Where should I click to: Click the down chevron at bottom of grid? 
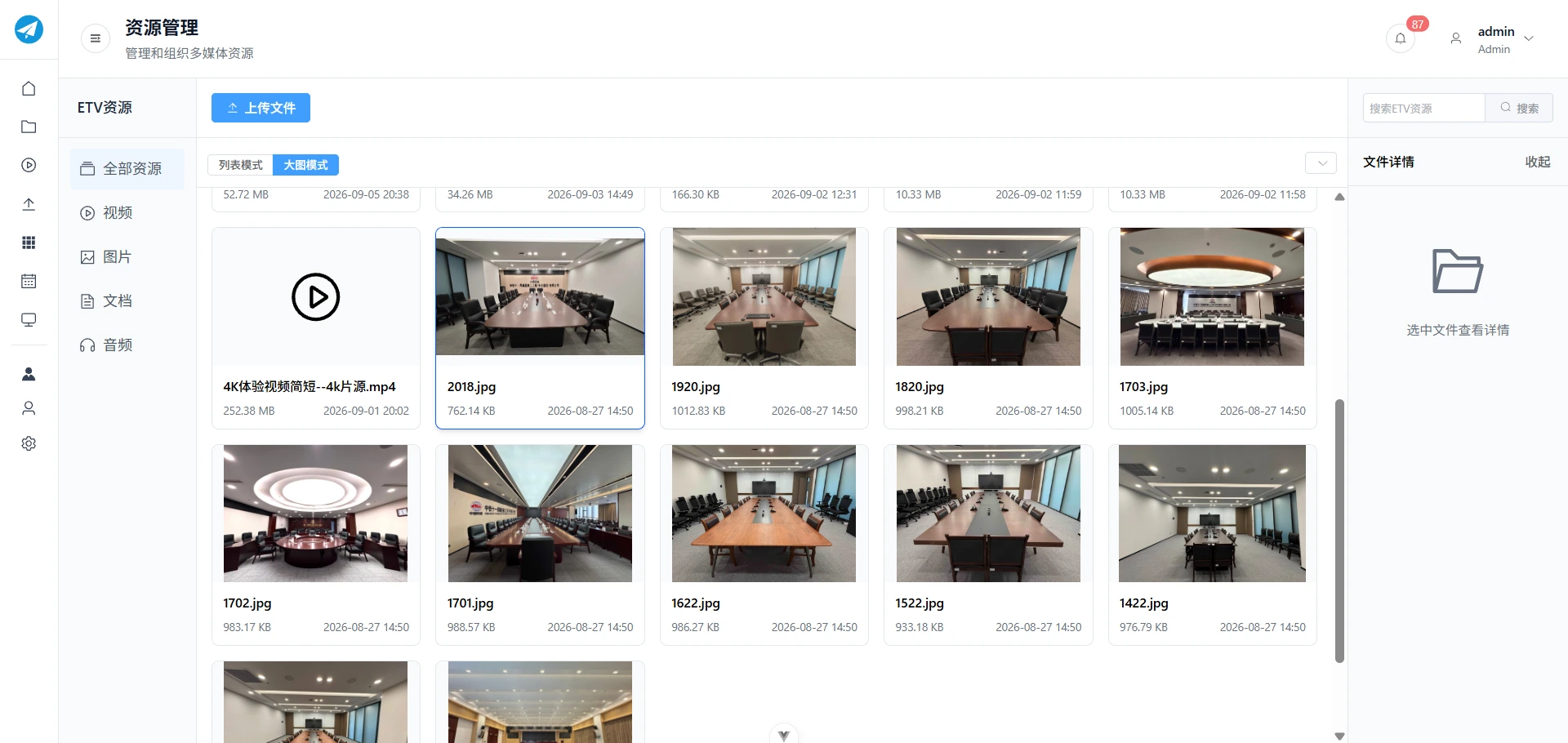click(784, 734)
